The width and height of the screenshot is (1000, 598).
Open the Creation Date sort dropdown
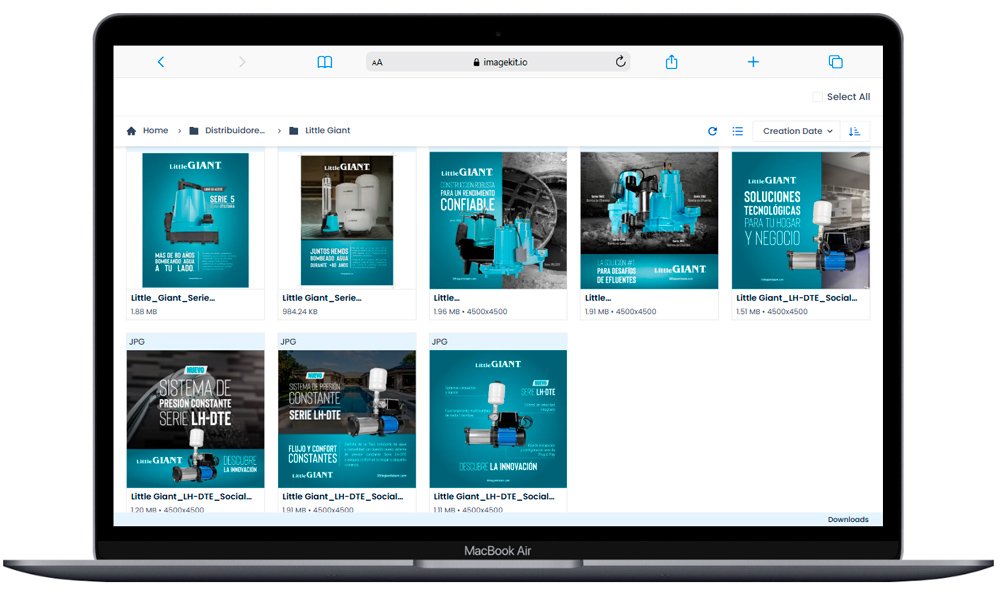tap(797, 131)
